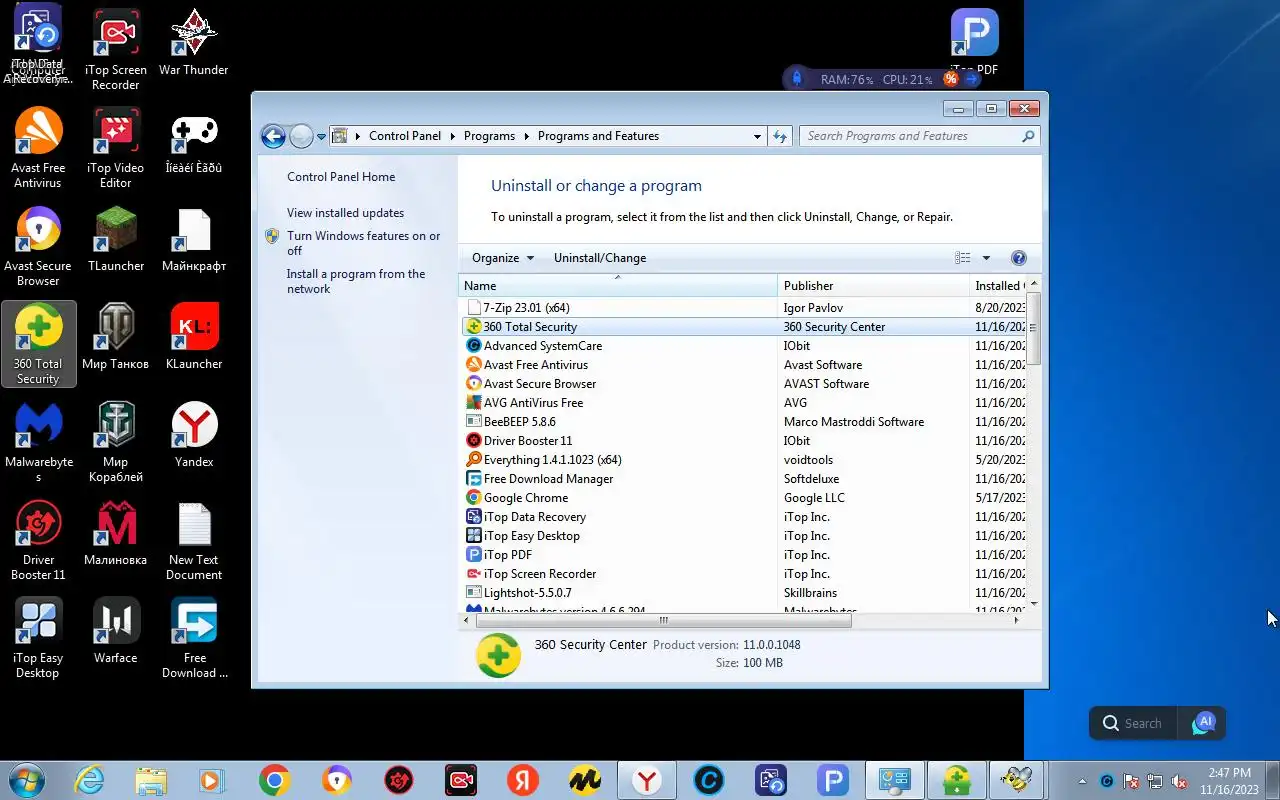Screen dimensions: 1280x800
Task: Select Lightshot-5.5.0.7 in the list
Action: click(744, 593)
